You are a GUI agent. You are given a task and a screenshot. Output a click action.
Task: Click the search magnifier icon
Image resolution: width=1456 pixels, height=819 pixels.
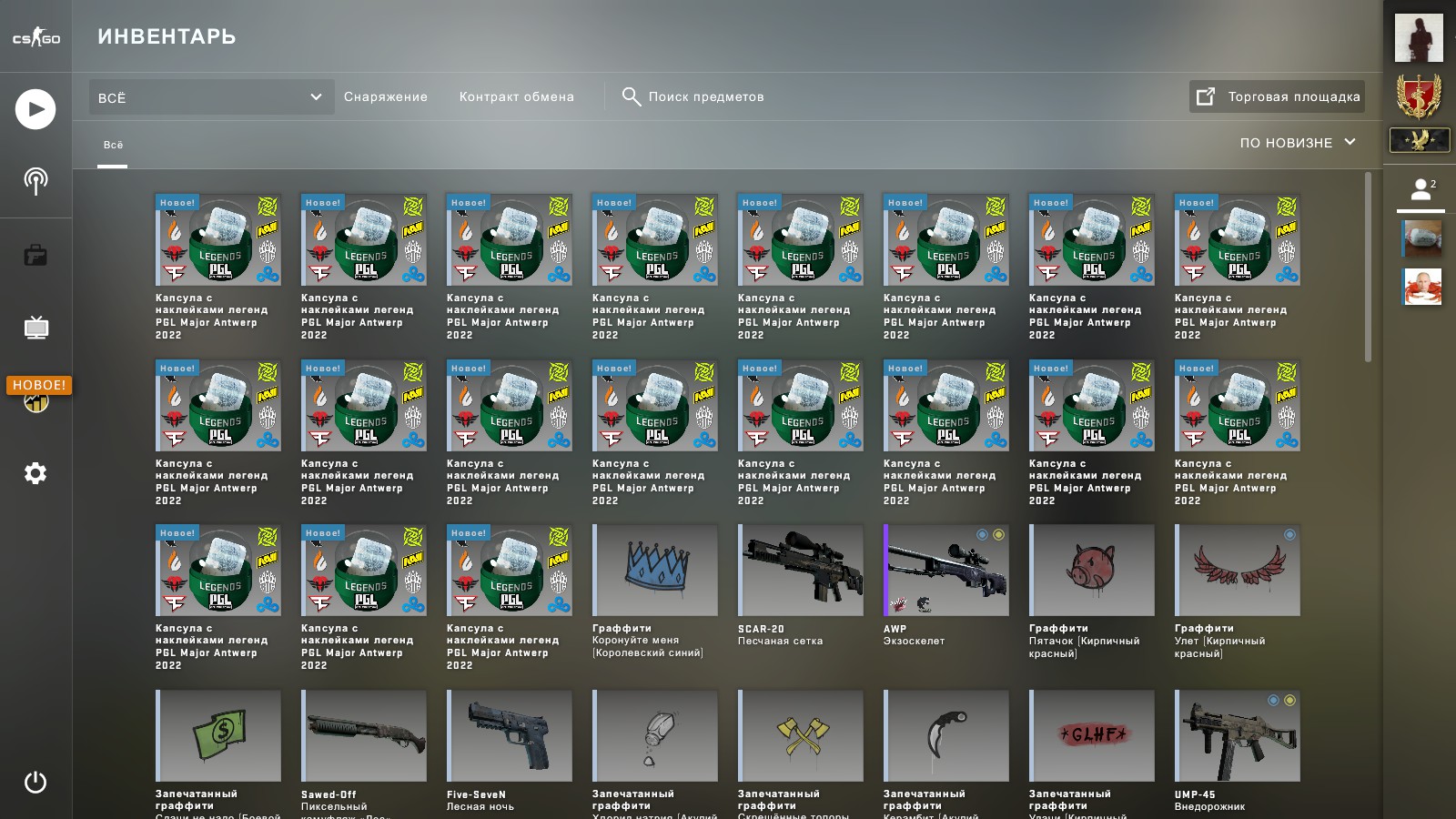[x=631, y=96]
